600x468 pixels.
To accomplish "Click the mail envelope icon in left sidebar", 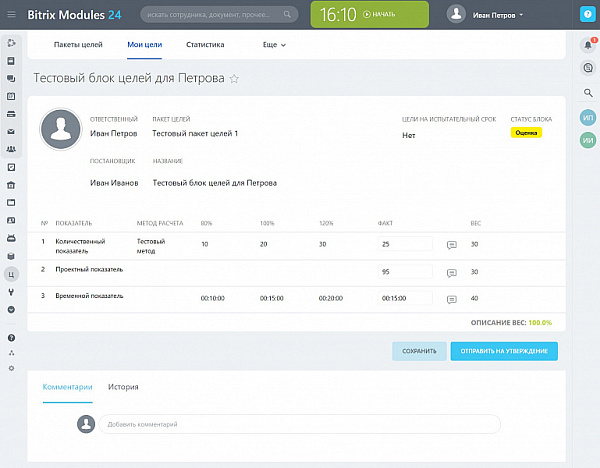I will (x=11, y=131).
